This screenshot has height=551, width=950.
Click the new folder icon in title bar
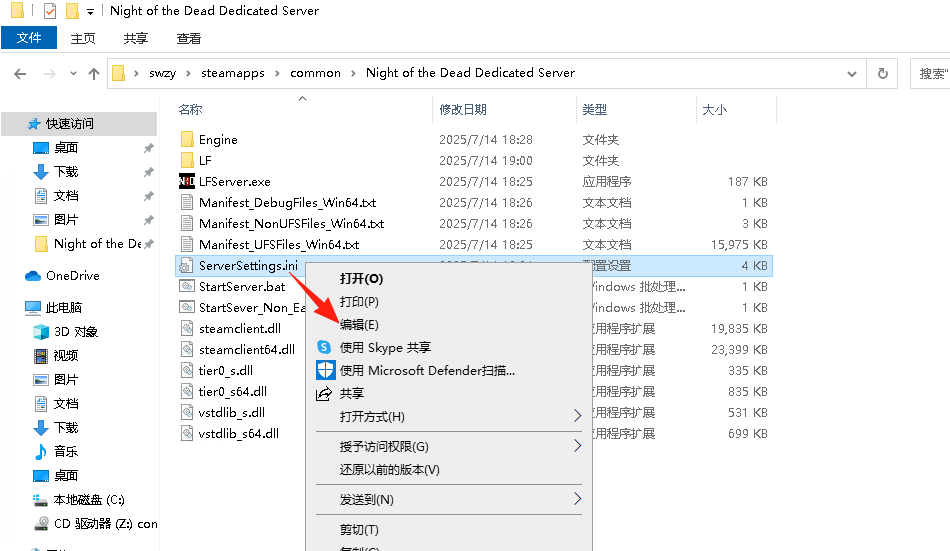pos(72,11)
